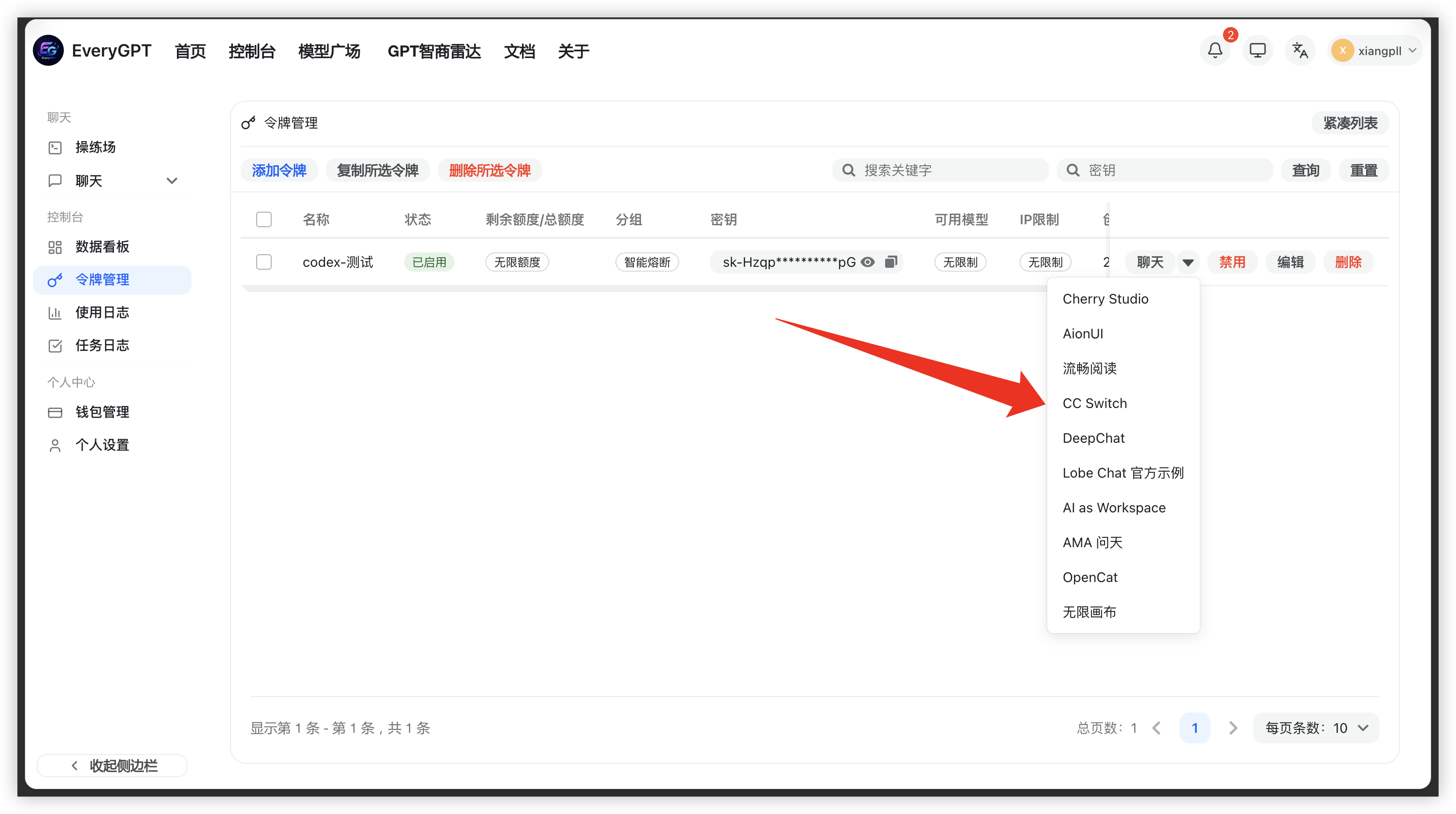Go to the next page arrow
This screenshot has width=1456, height=814.
[1233, 727]
